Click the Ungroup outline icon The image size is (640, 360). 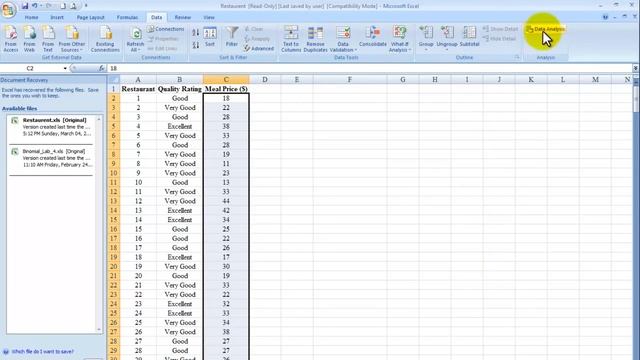pos(447,33)
